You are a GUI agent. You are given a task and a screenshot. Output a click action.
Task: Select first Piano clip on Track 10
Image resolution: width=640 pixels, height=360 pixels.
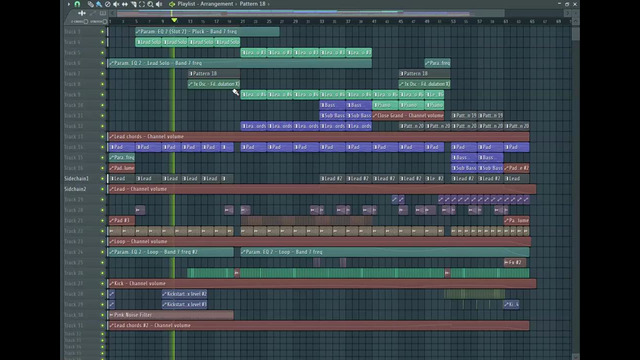385,105
